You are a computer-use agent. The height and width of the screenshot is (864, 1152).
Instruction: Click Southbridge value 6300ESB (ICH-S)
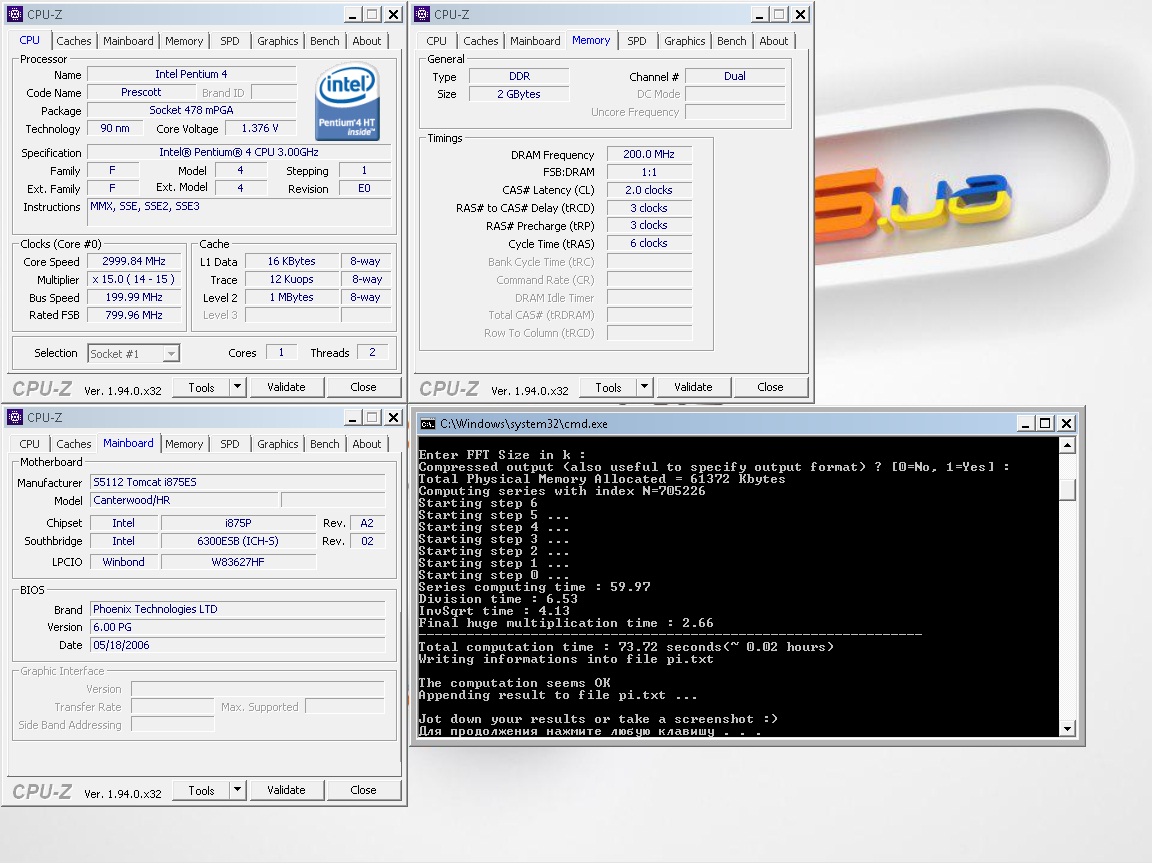point(238,541)
